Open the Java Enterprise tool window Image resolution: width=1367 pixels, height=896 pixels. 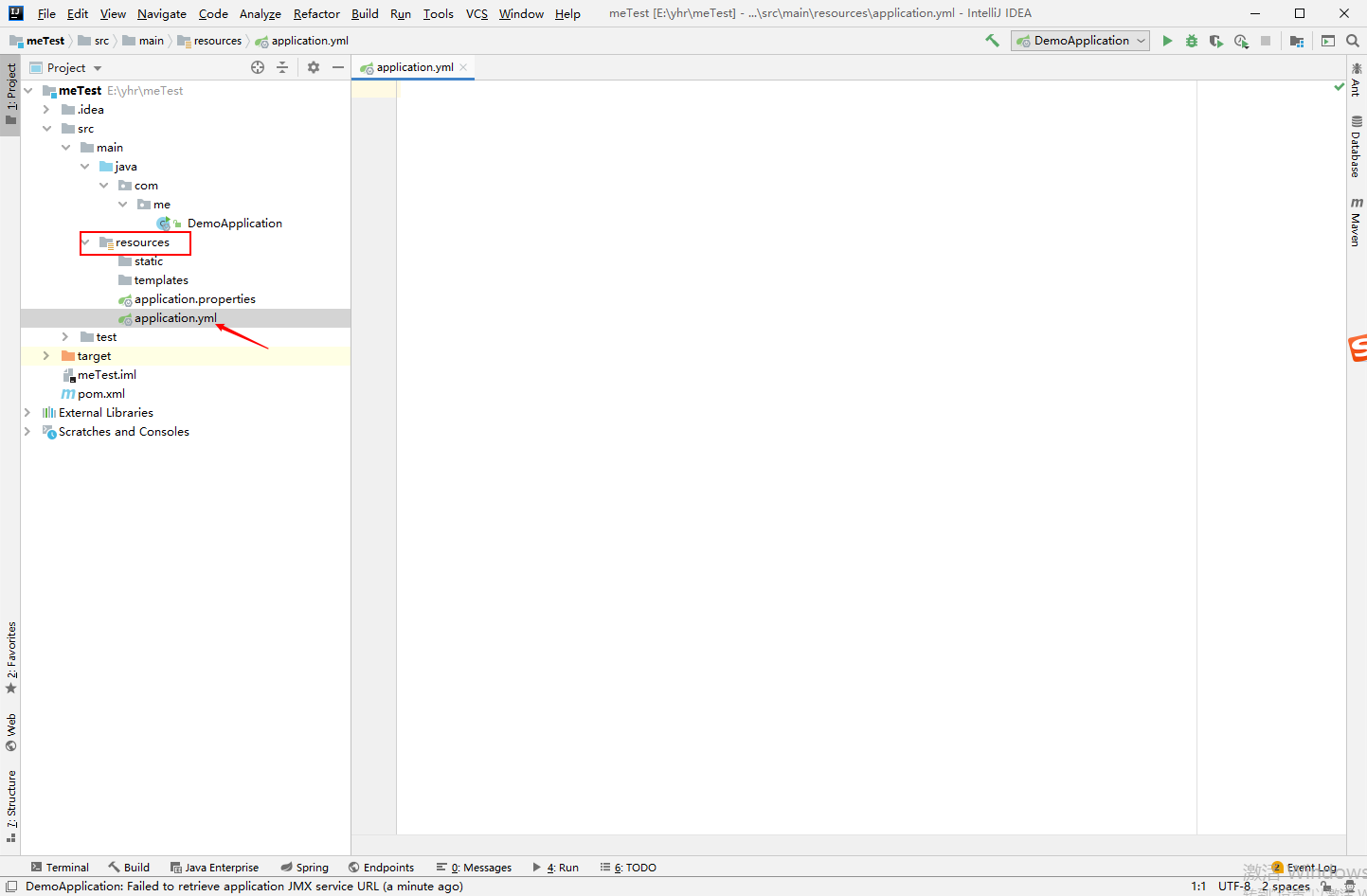click(x=214, y=868)
